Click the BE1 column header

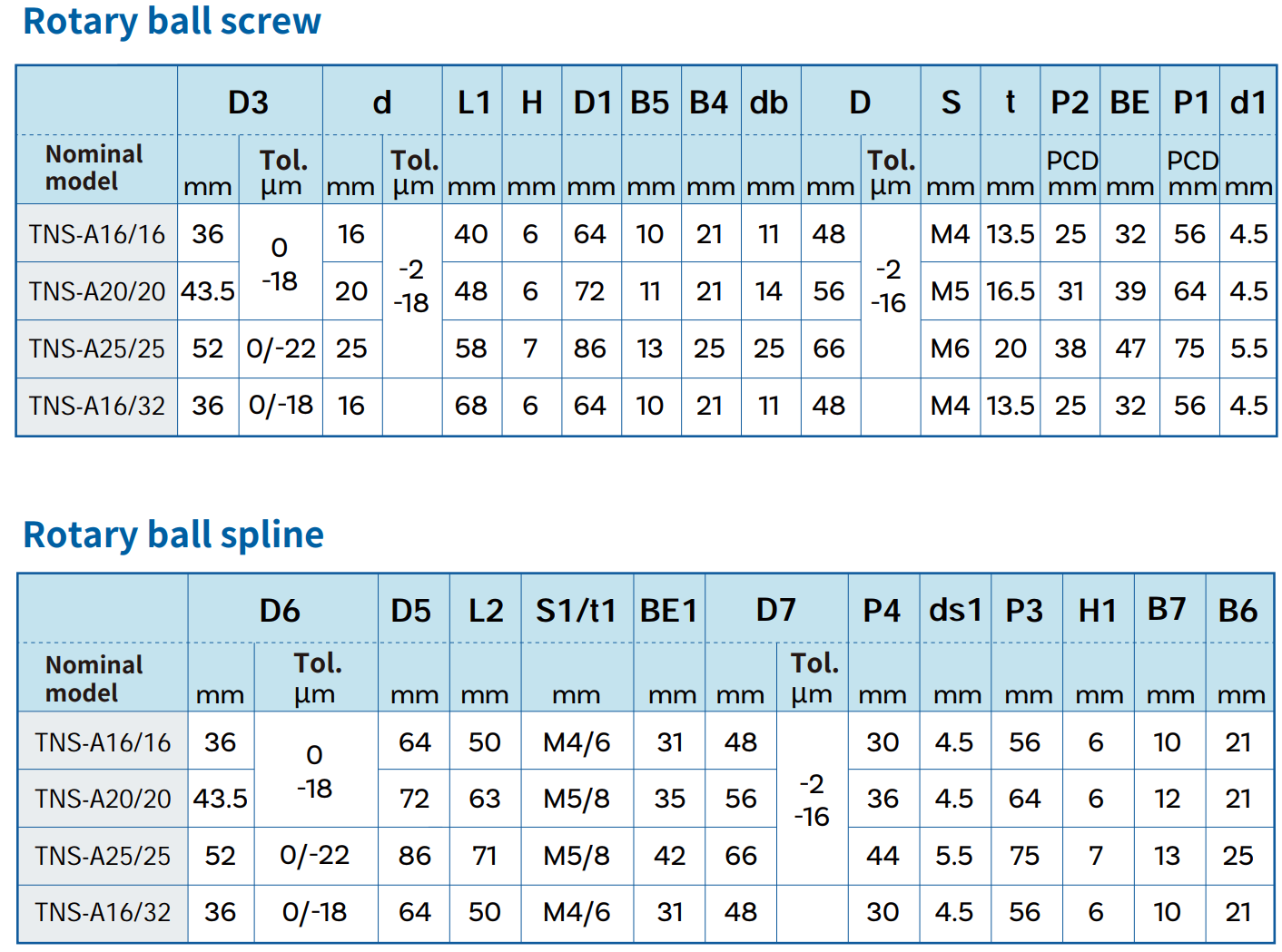(668, 611)
